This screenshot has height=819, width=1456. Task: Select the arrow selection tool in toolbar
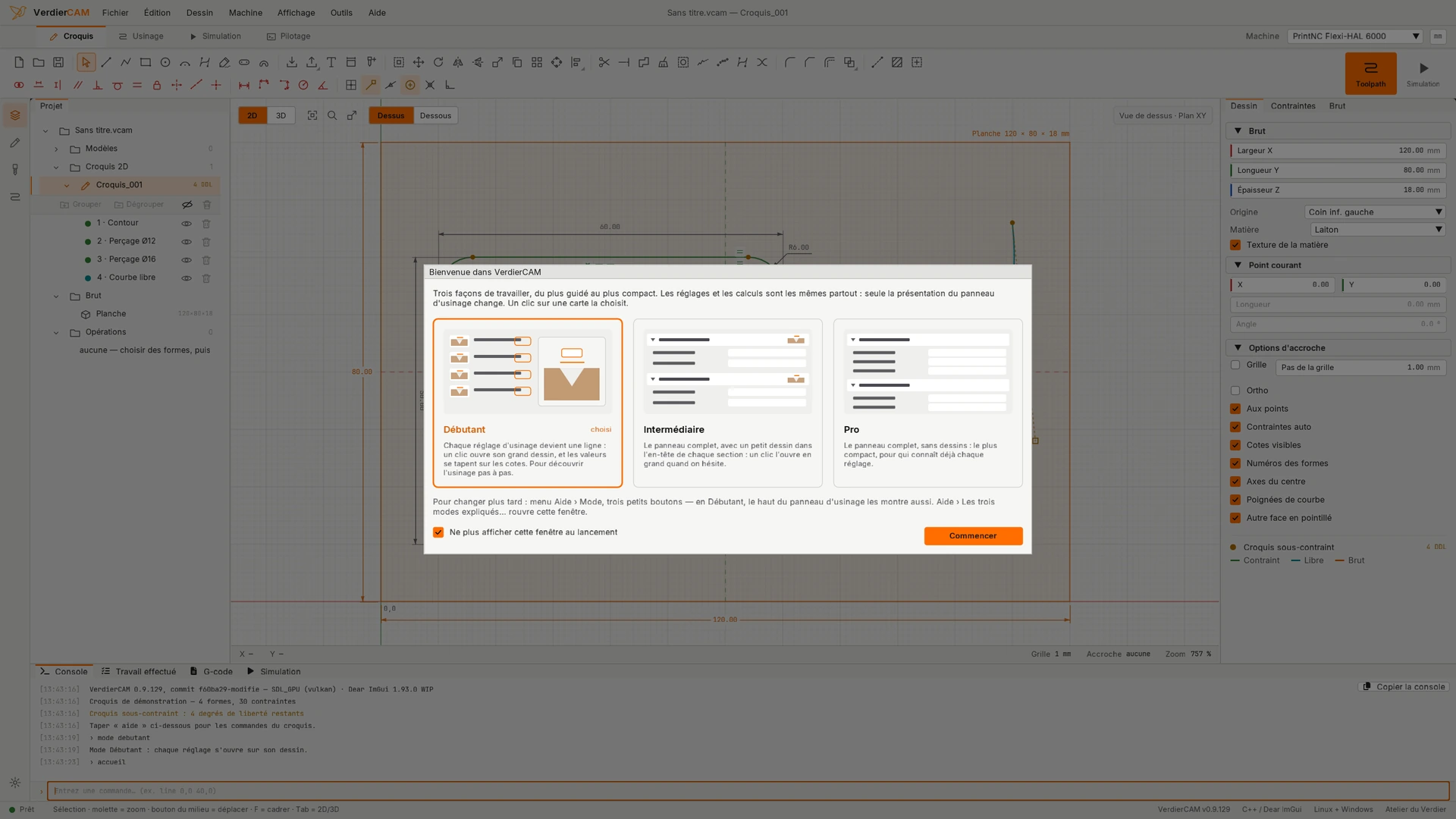pyautogui.click(x=86, y=63)
